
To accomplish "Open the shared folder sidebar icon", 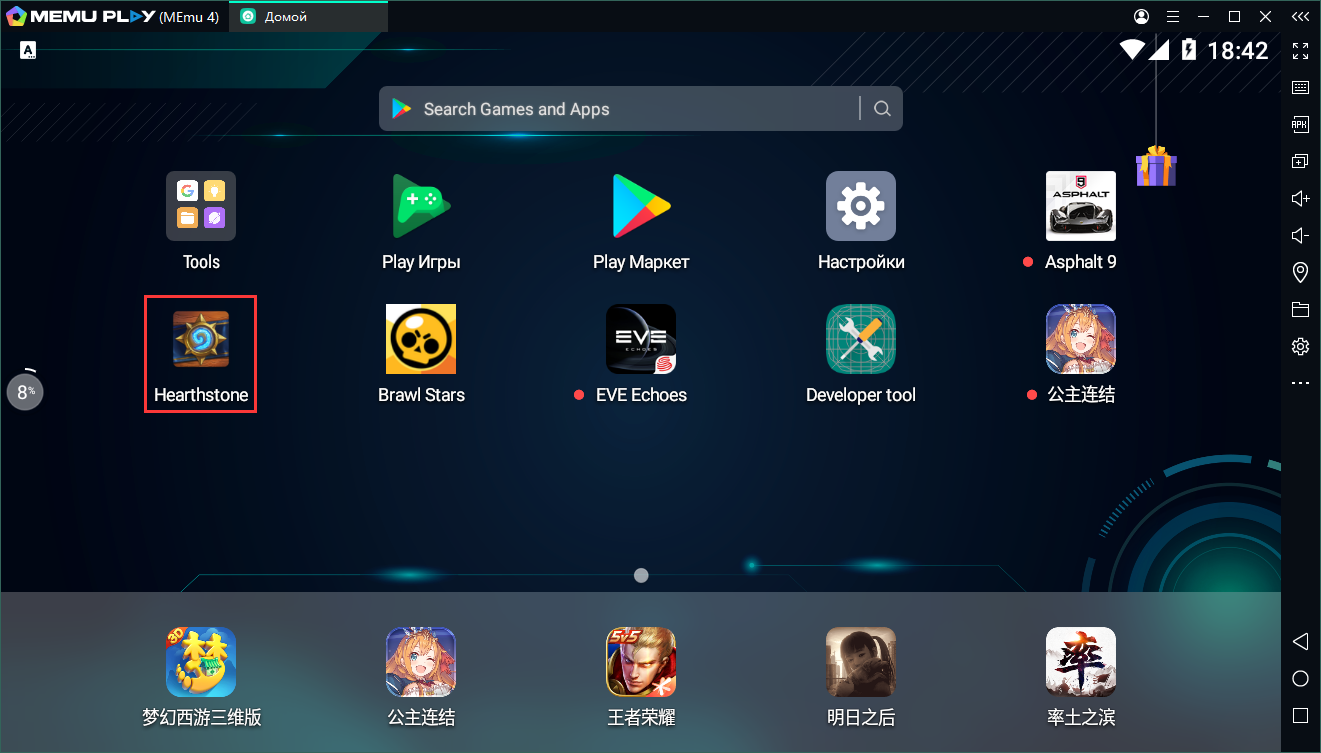I will tap(1300, 309).
